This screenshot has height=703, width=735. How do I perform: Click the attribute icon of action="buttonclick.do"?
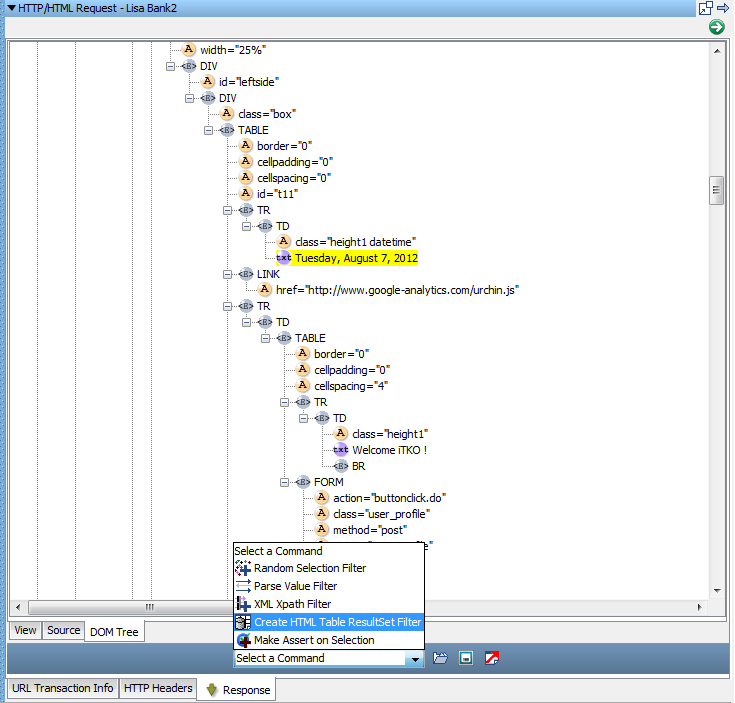pos(322,497)
